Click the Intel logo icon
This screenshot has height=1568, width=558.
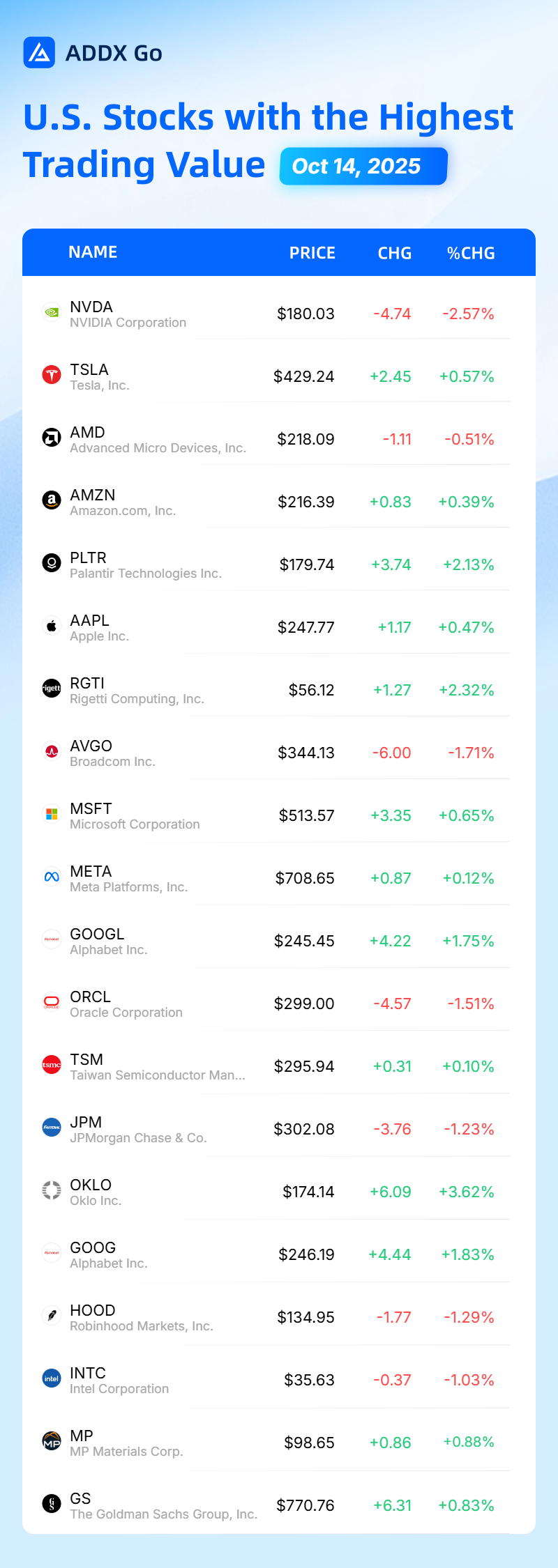[52, 1378]
